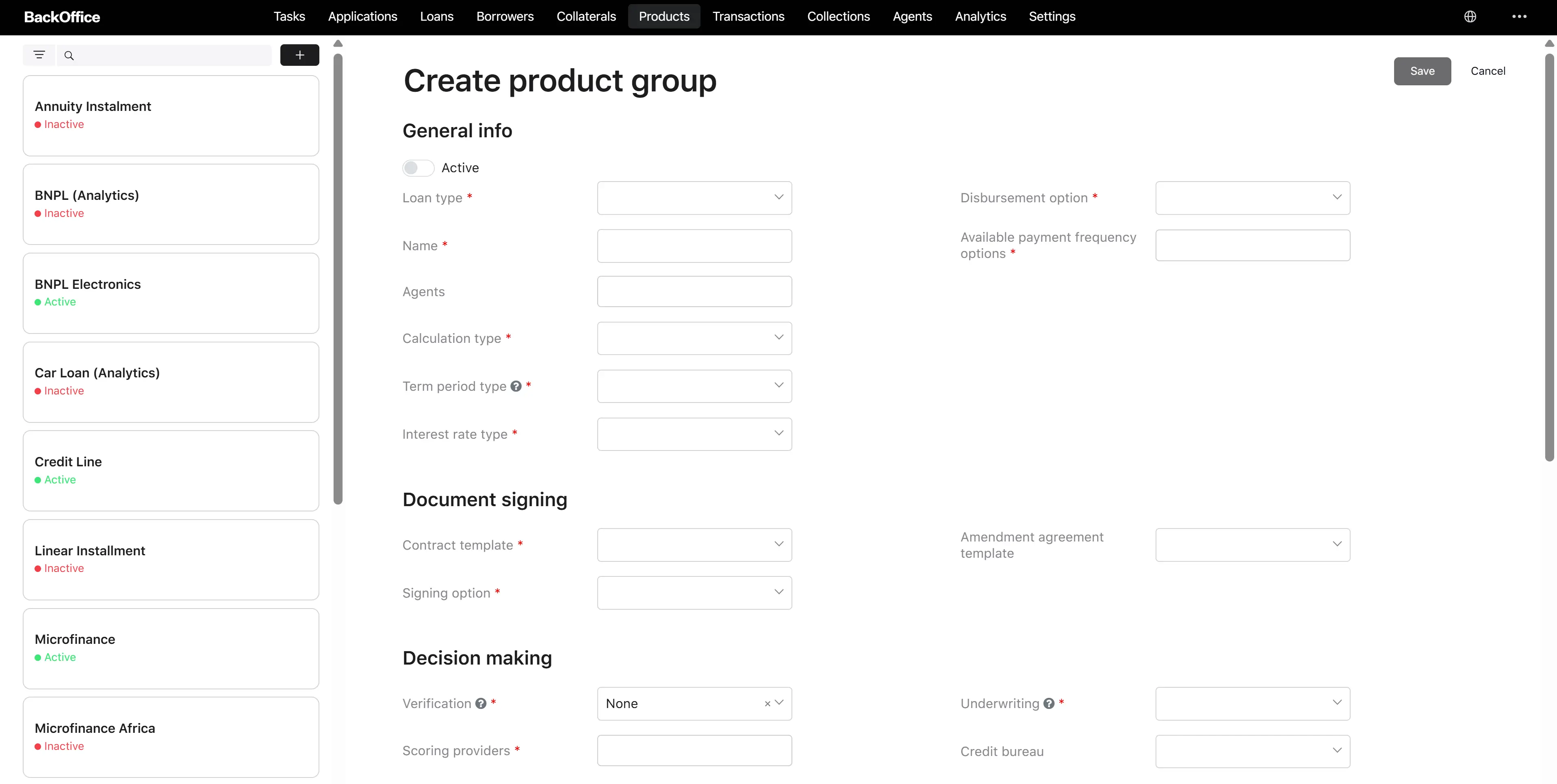Open the three-dots more menu
1557x784 pixels.
click(x=1519, y=16)
